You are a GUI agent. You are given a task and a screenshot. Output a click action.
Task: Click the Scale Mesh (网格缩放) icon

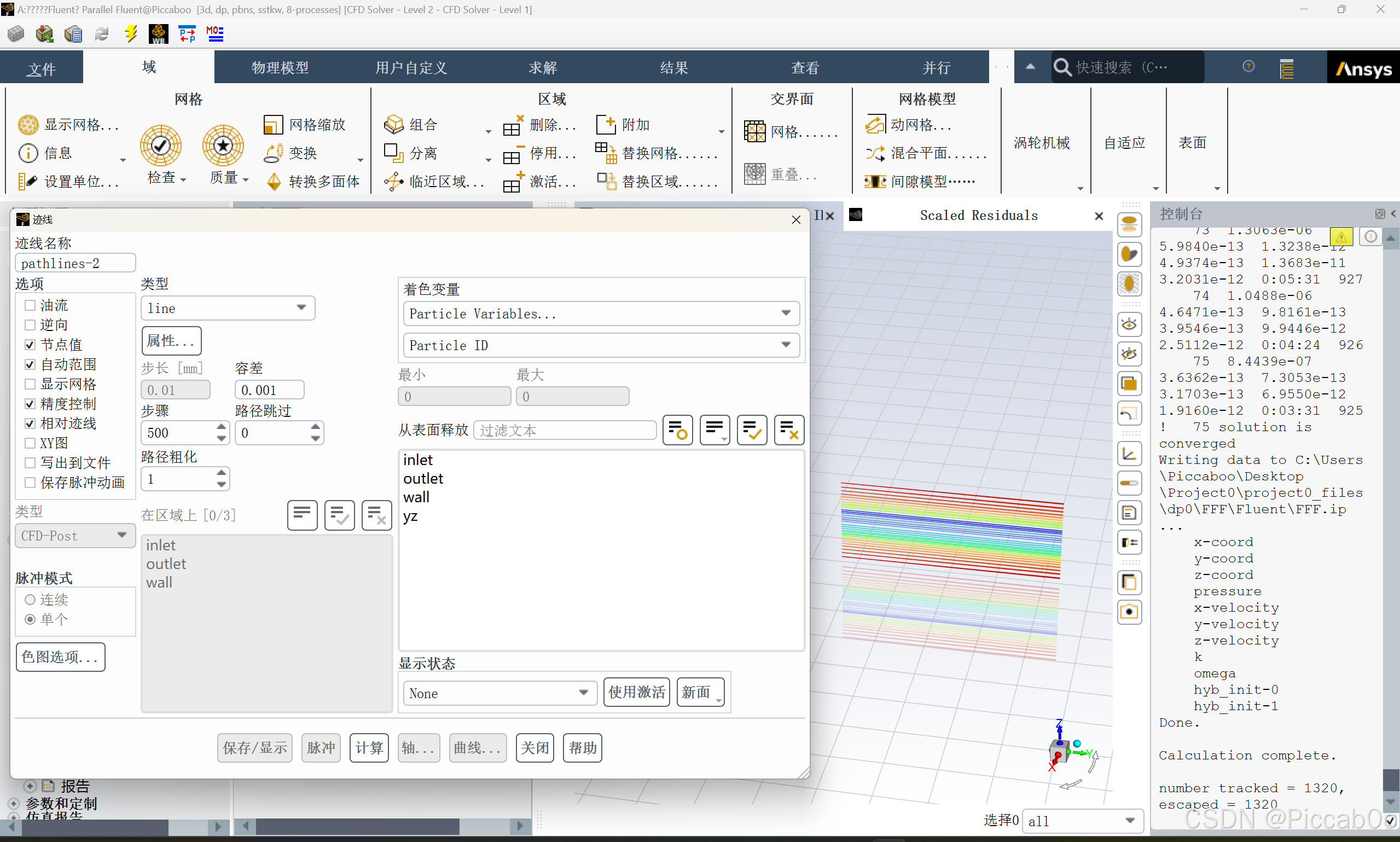tap(273, 124)
